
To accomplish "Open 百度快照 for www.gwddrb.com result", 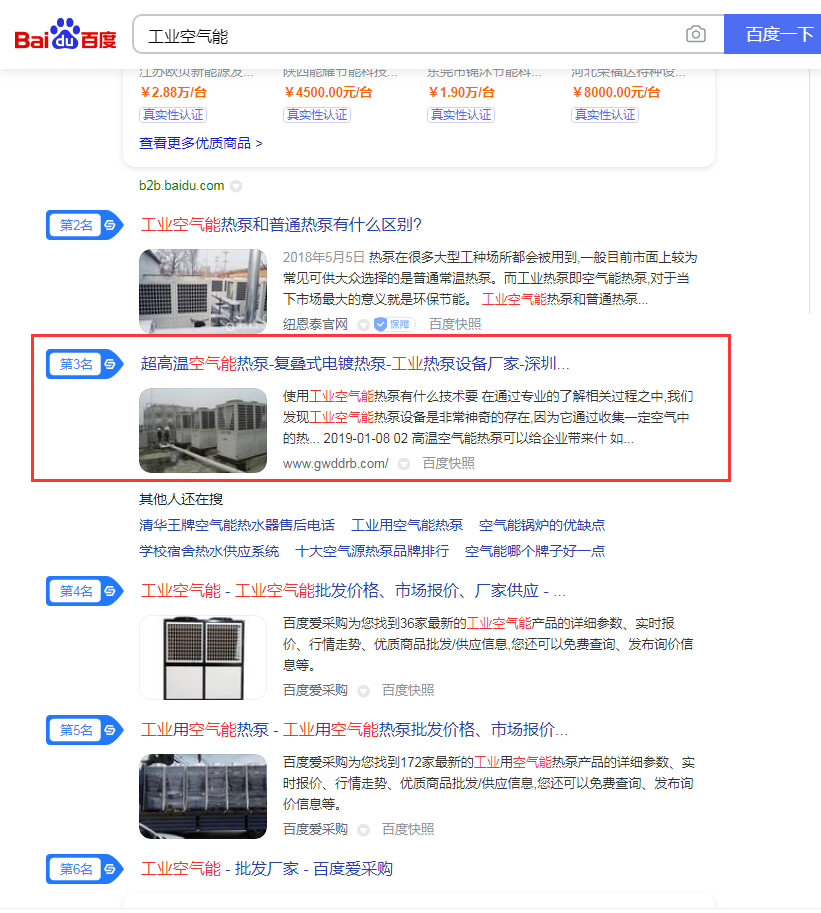I will [x=448, y=463].
